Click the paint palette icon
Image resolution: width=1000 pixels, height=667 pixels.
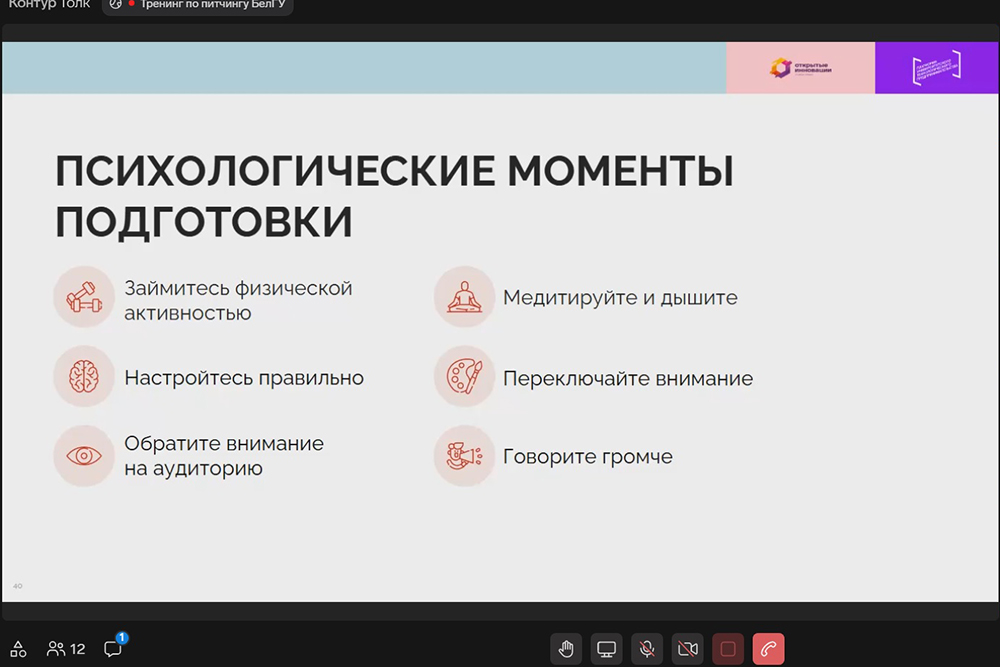click(464, 377)
